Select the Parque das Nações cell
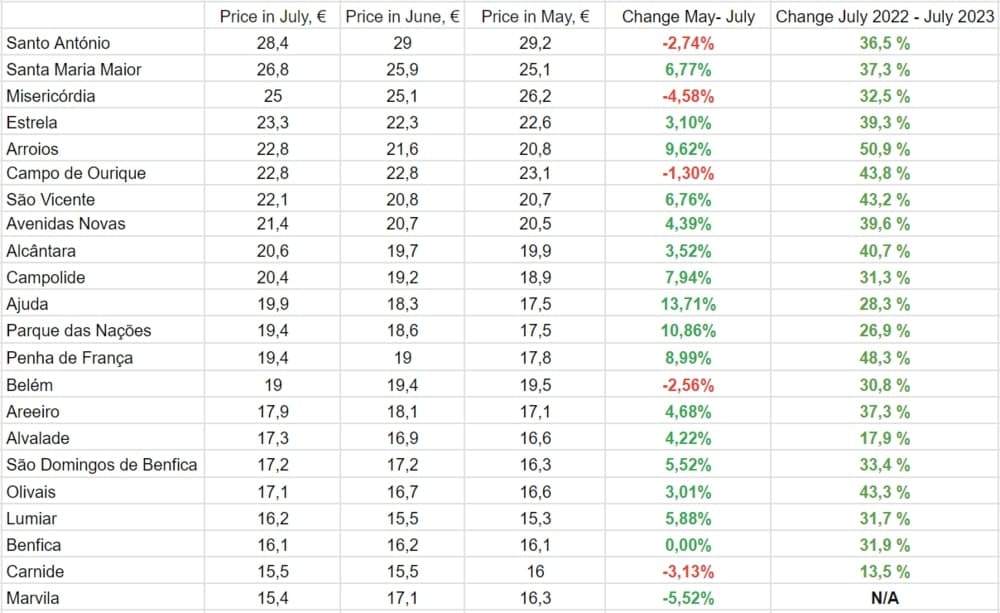Viewport: 1000px width, 613px height. [79, 330]
